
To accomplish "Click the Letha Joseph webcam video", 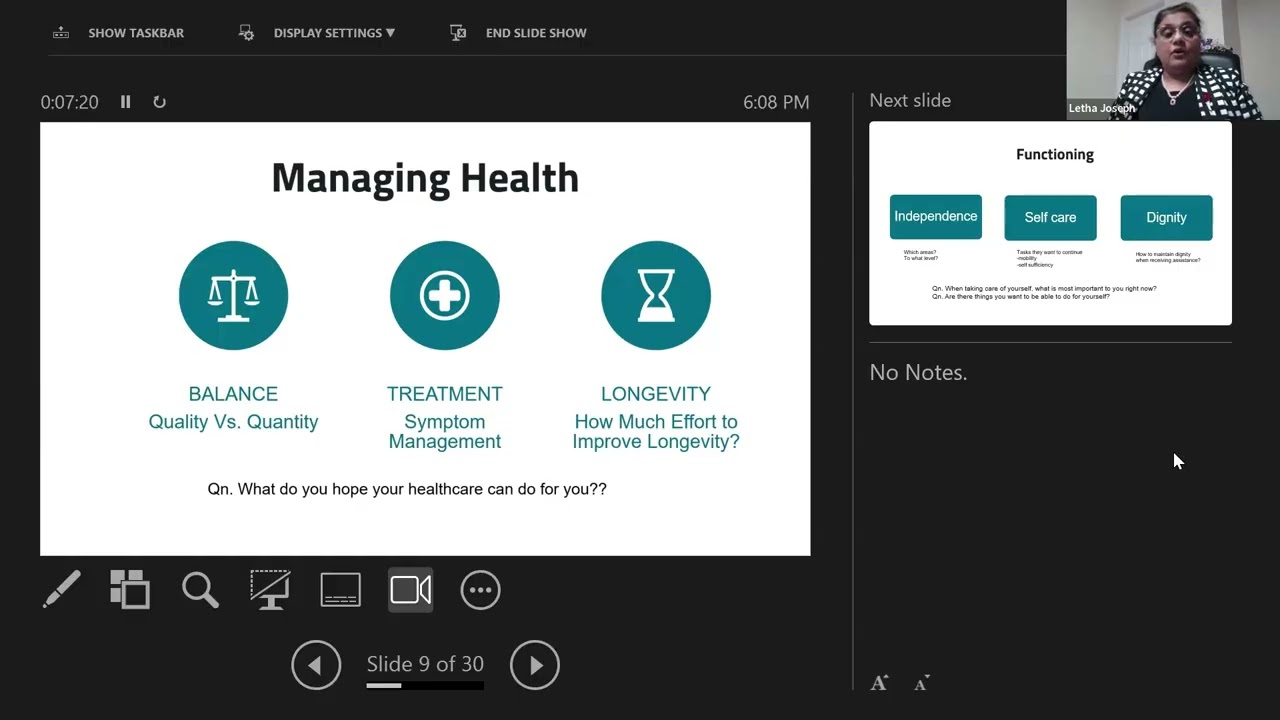I will coord(1173,60).
